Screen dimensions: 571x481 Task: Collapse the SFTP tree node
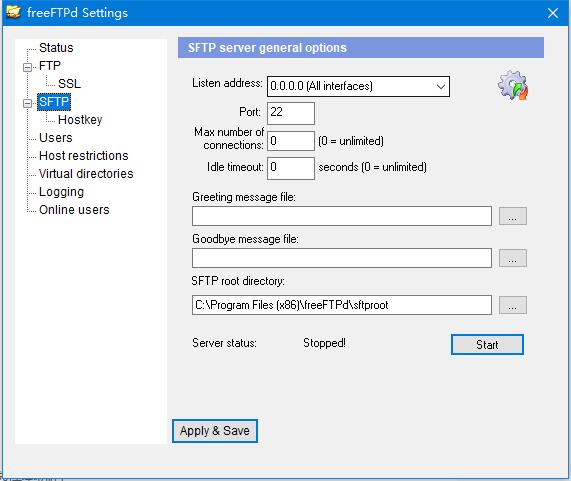pyautogui.click(x=27, y=103)
